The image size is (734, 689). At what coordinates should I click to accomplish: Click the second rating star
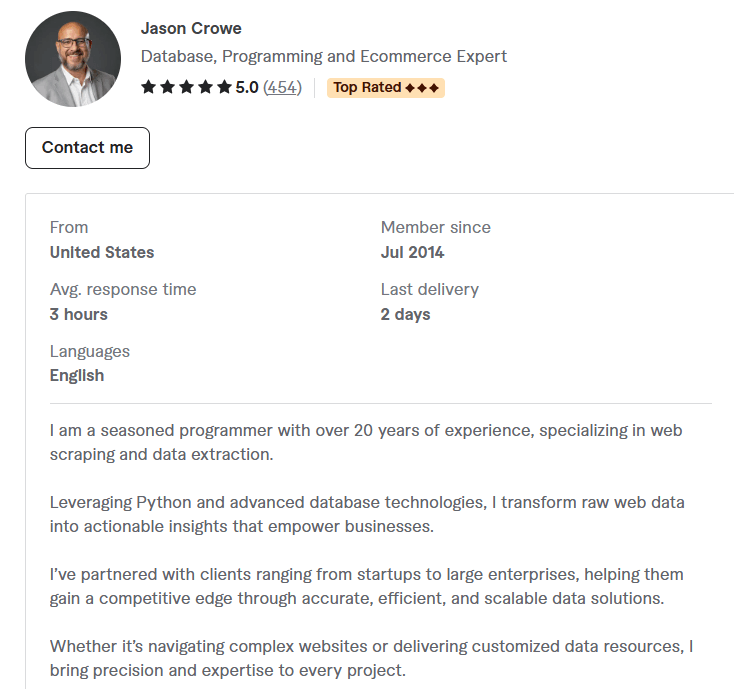[x=168, y=87]
